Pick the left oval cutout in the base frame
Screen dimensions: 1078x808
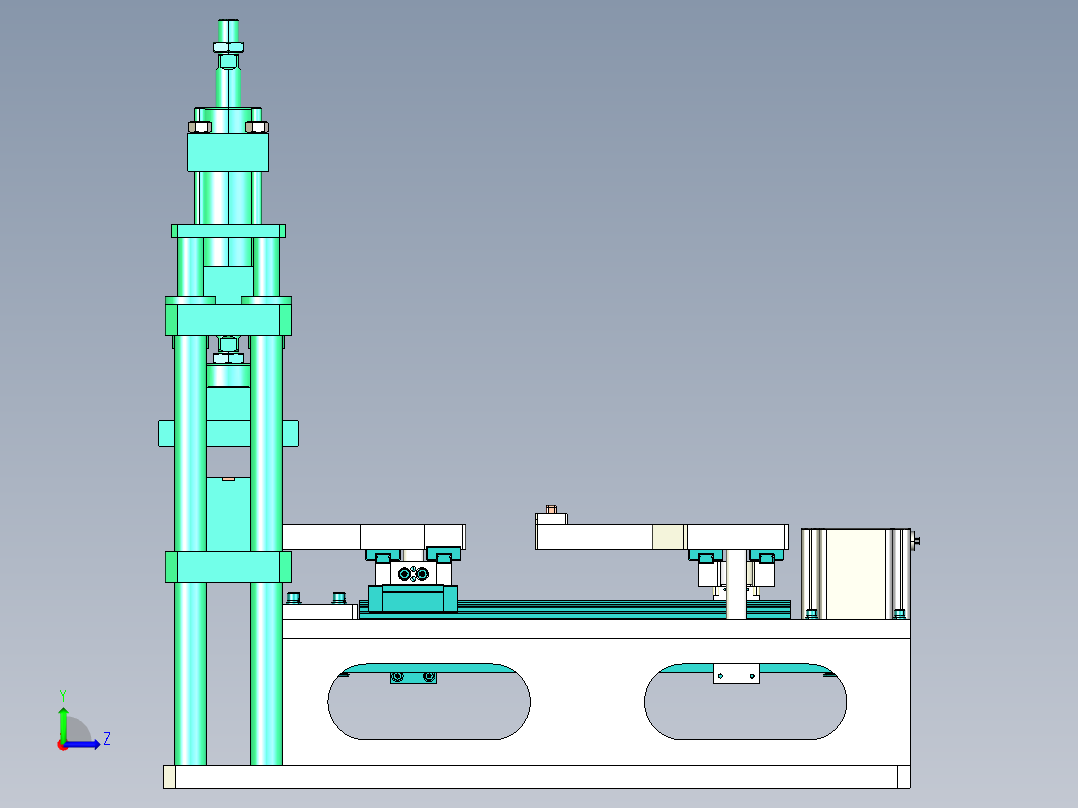click(x=429, y=701)
